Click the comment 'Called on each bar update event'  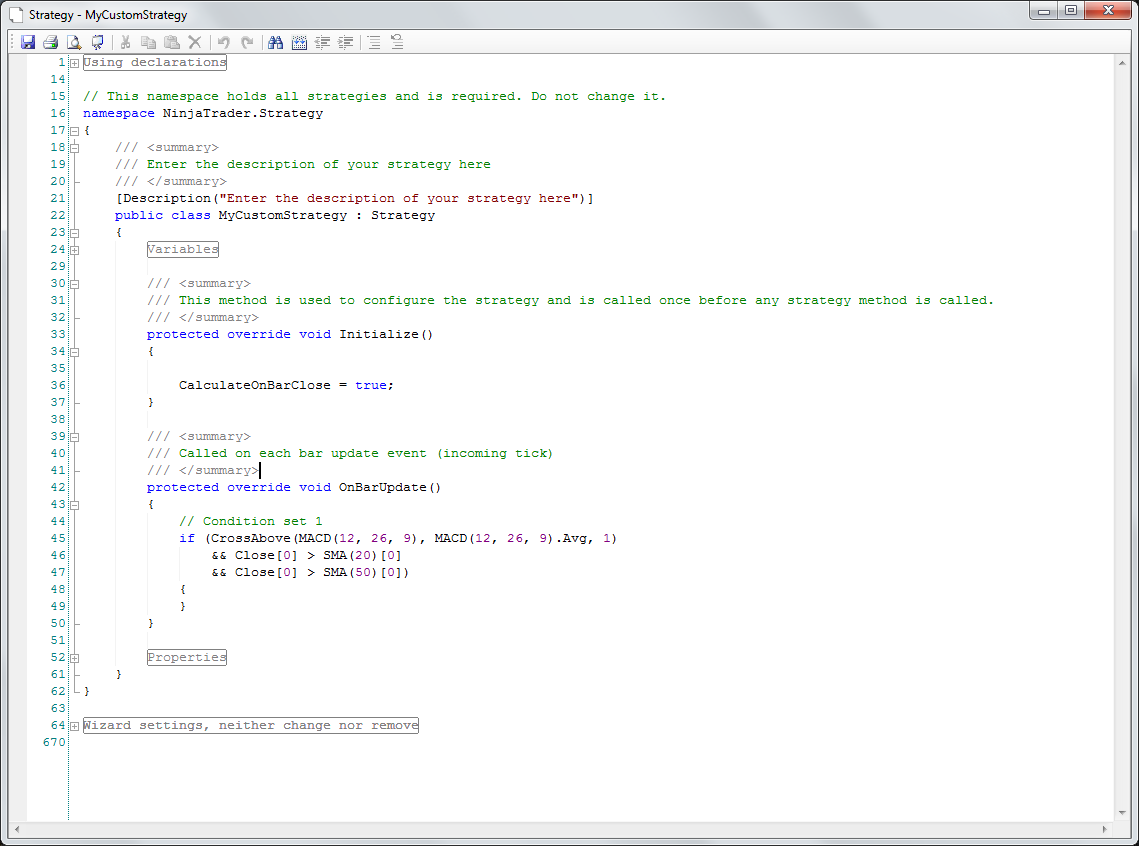pyautogui.click(x=350, y=454)
